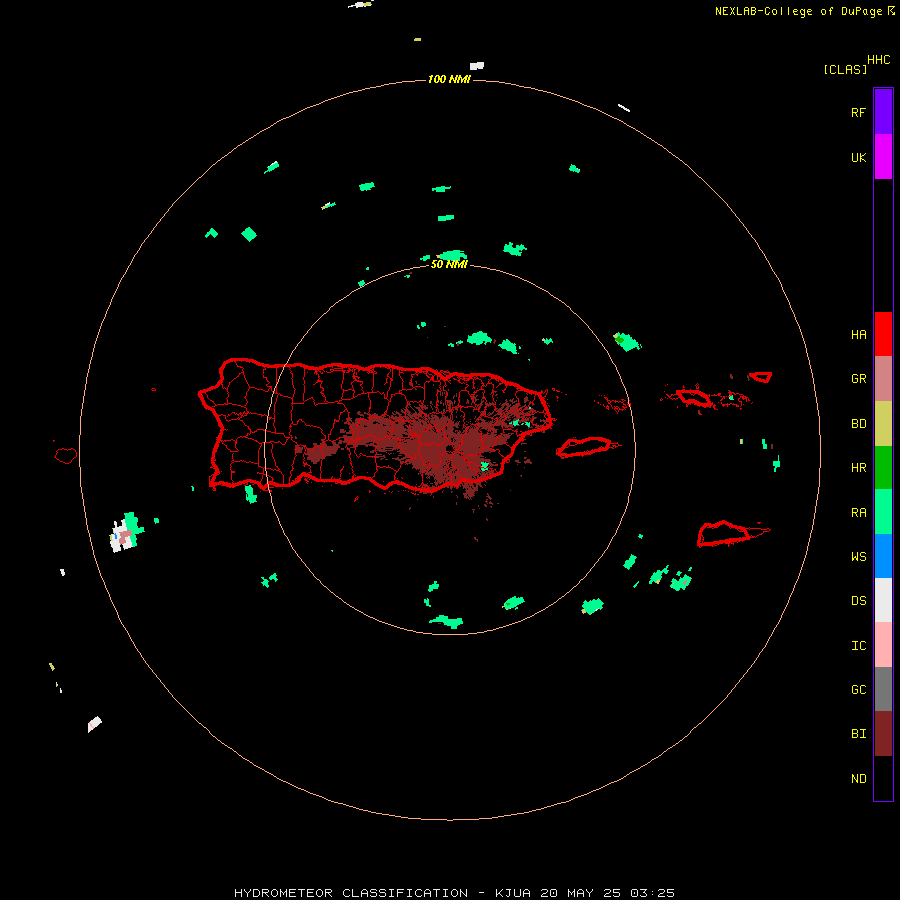Screen dimensions: 900x900
Task: Click the 50 NMI range ring label
Action: pyautogui.click(x=449, y=265)
